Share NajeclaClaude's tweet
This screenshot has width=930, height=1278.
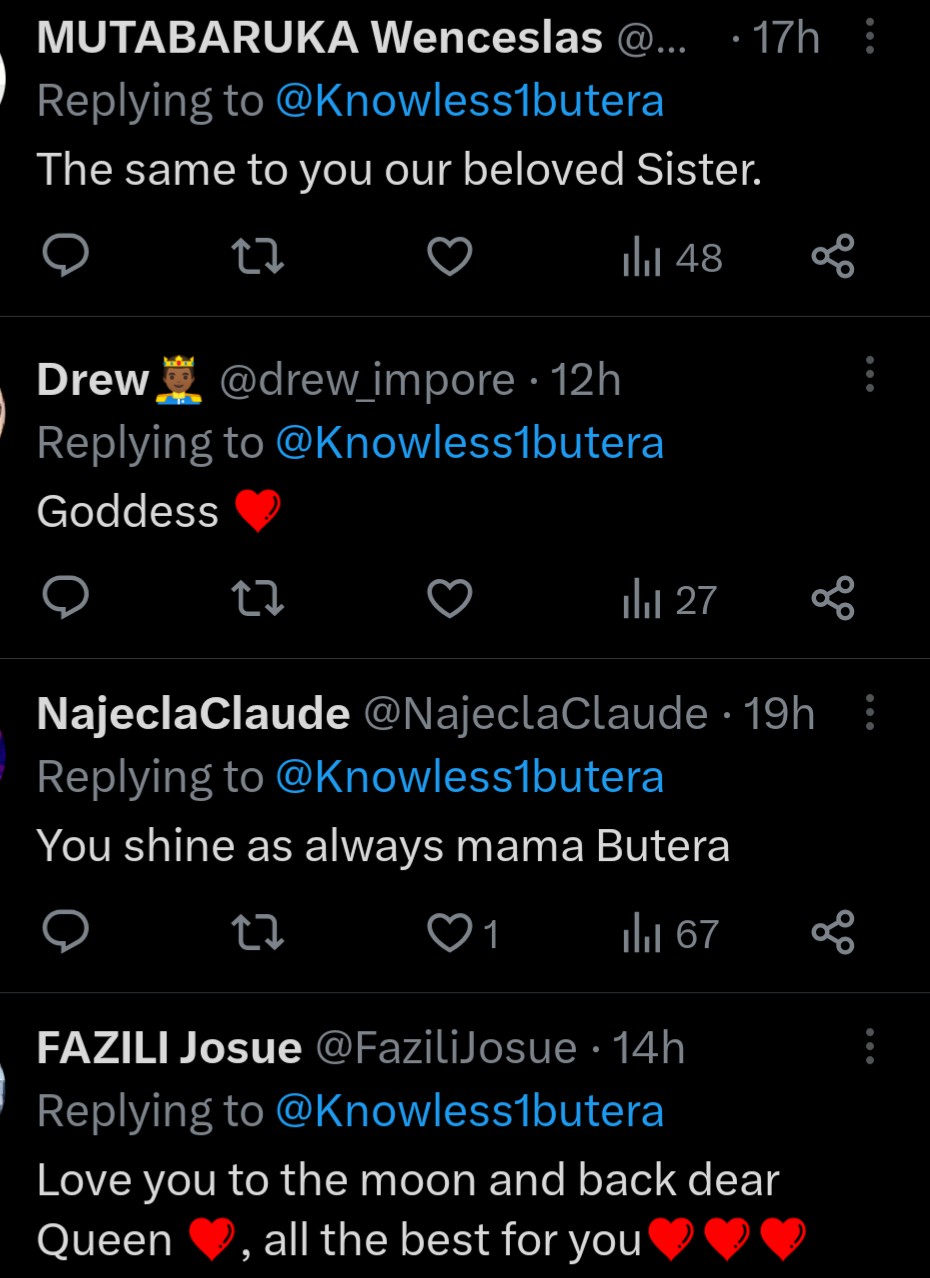tap(832, 933)
